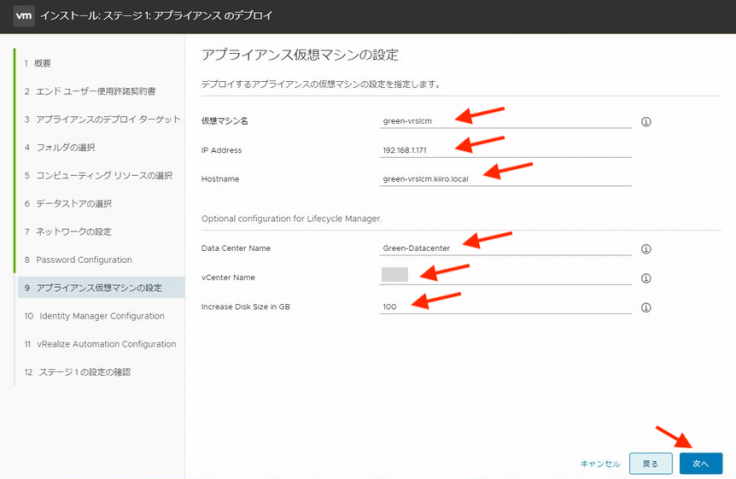
Task: Click the Increase Disk Size in GB label
Action: [x=245, y=307]
